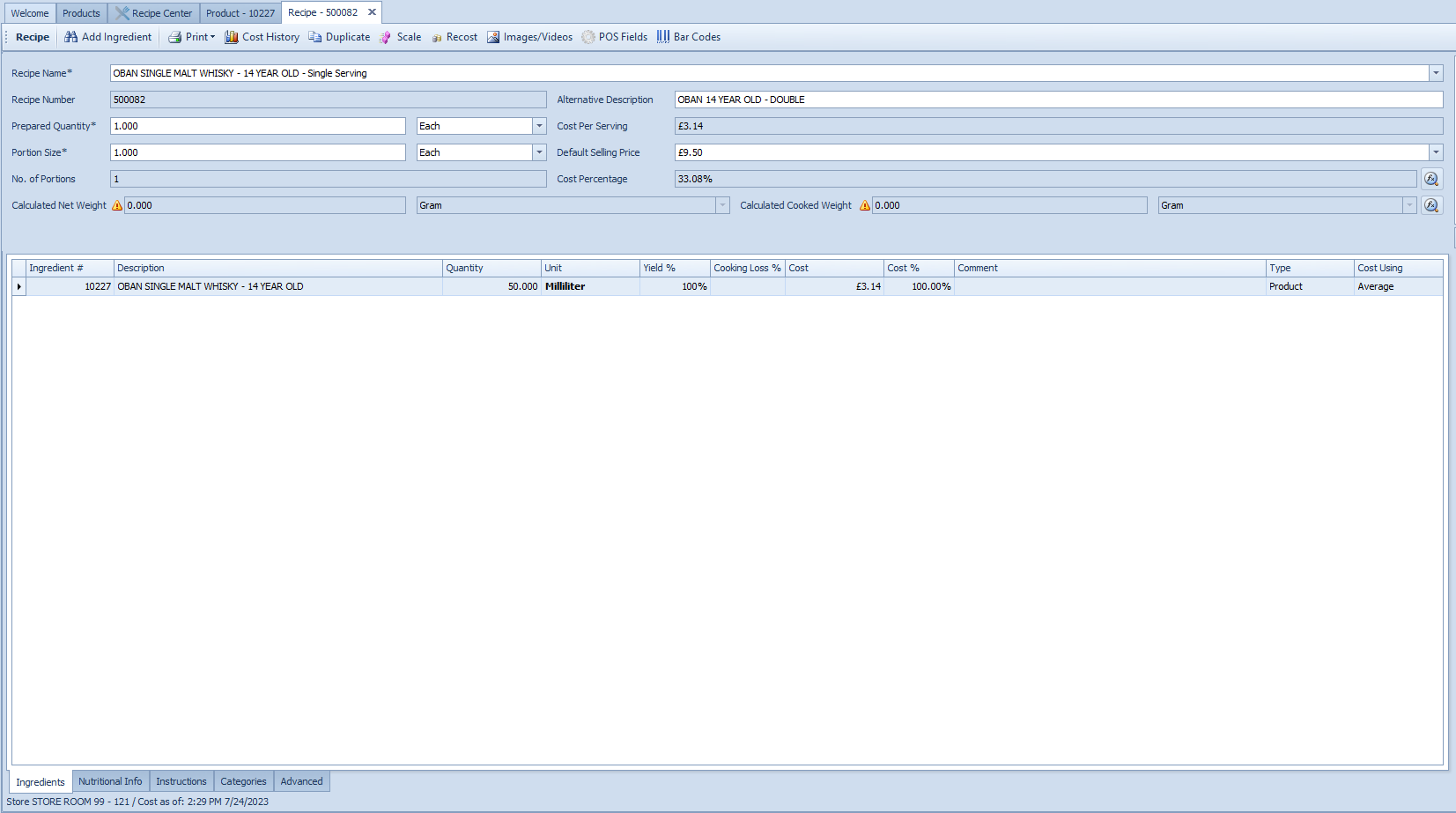
Task: Click the 100% yield cell
Action: point(675,286)
